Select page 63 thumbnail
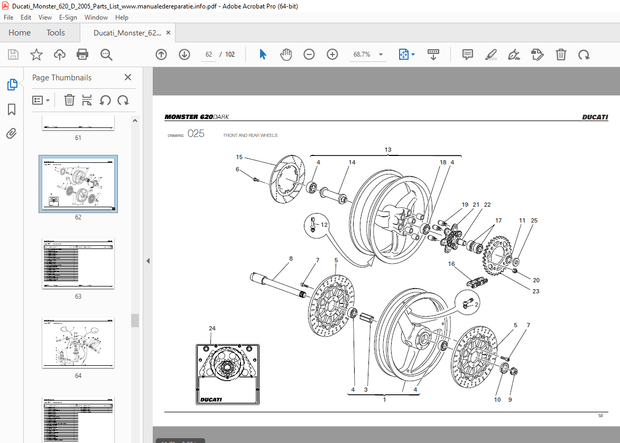Viewport: 620px width, 443px height. point(78,264)
